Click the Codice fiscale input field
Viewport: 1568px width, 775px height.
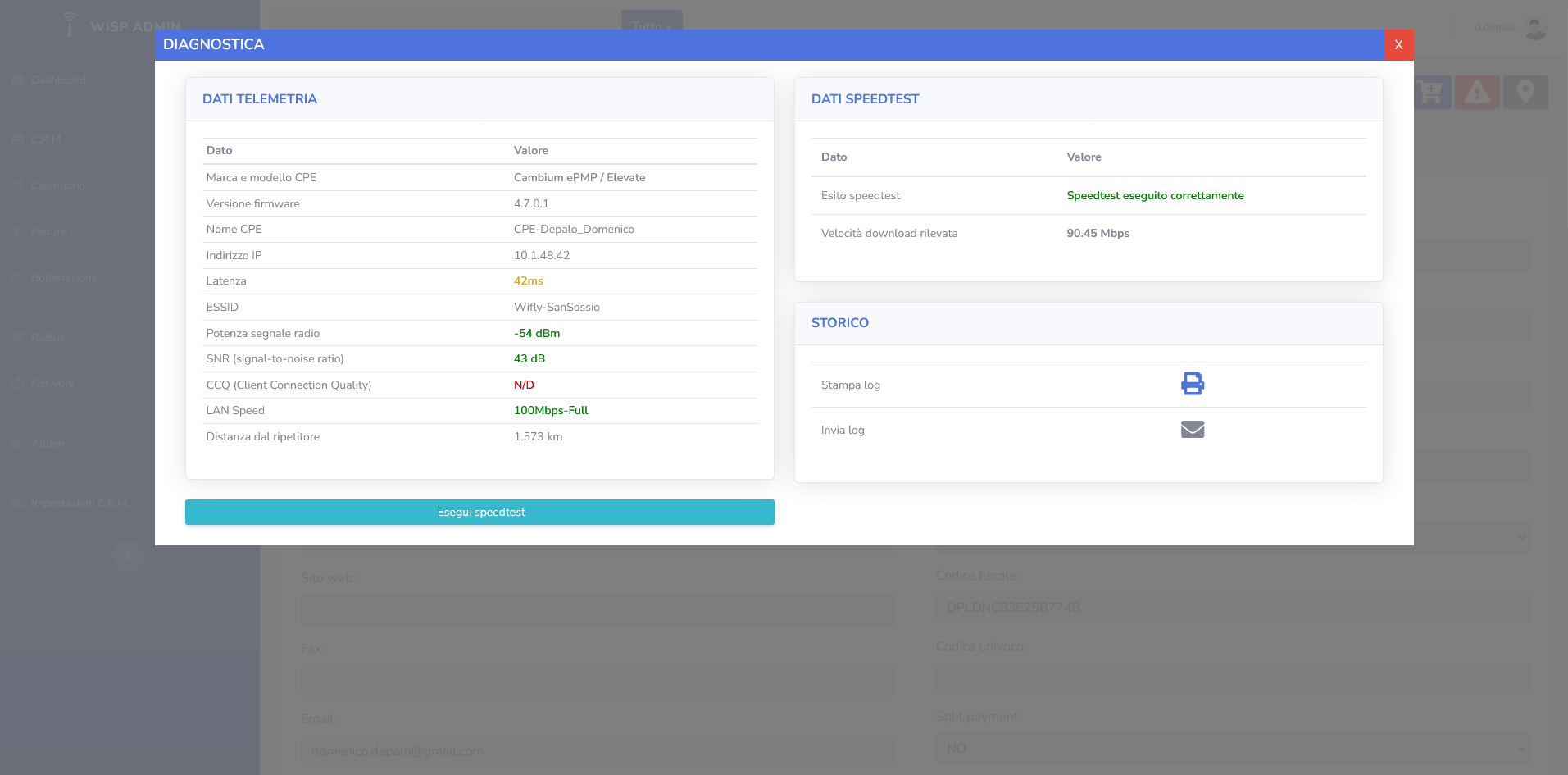(1233, 608)
